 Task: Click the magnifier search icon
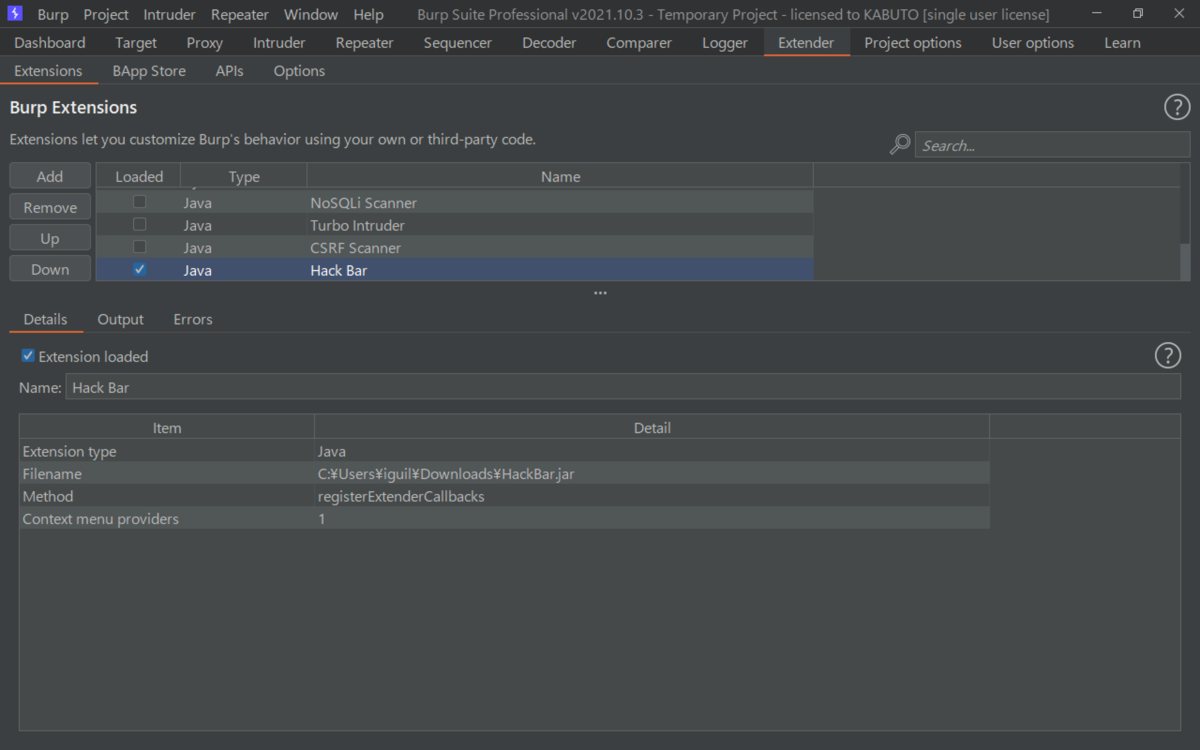[x=900, y=145]
